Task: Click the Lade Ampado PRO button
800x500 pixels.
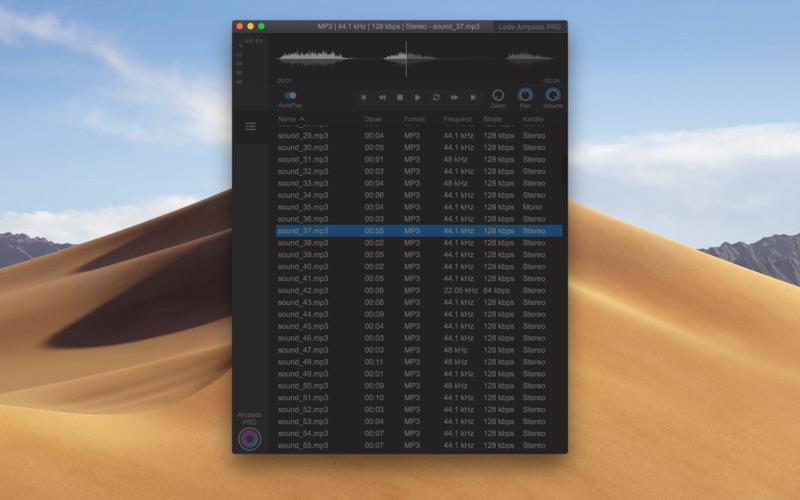Action: (x=529, y=27)
